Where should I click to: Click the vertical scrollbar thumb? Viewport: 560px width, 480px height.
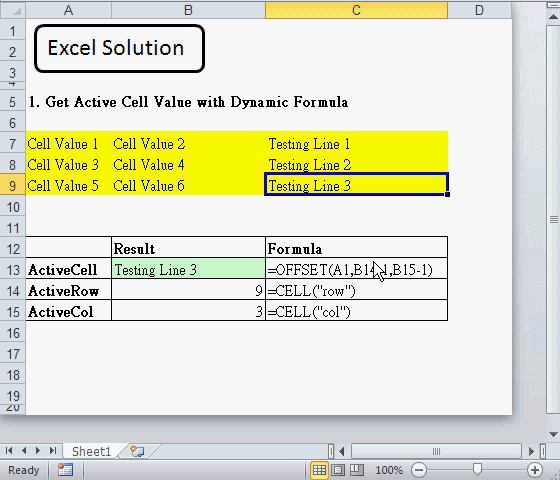554,219
